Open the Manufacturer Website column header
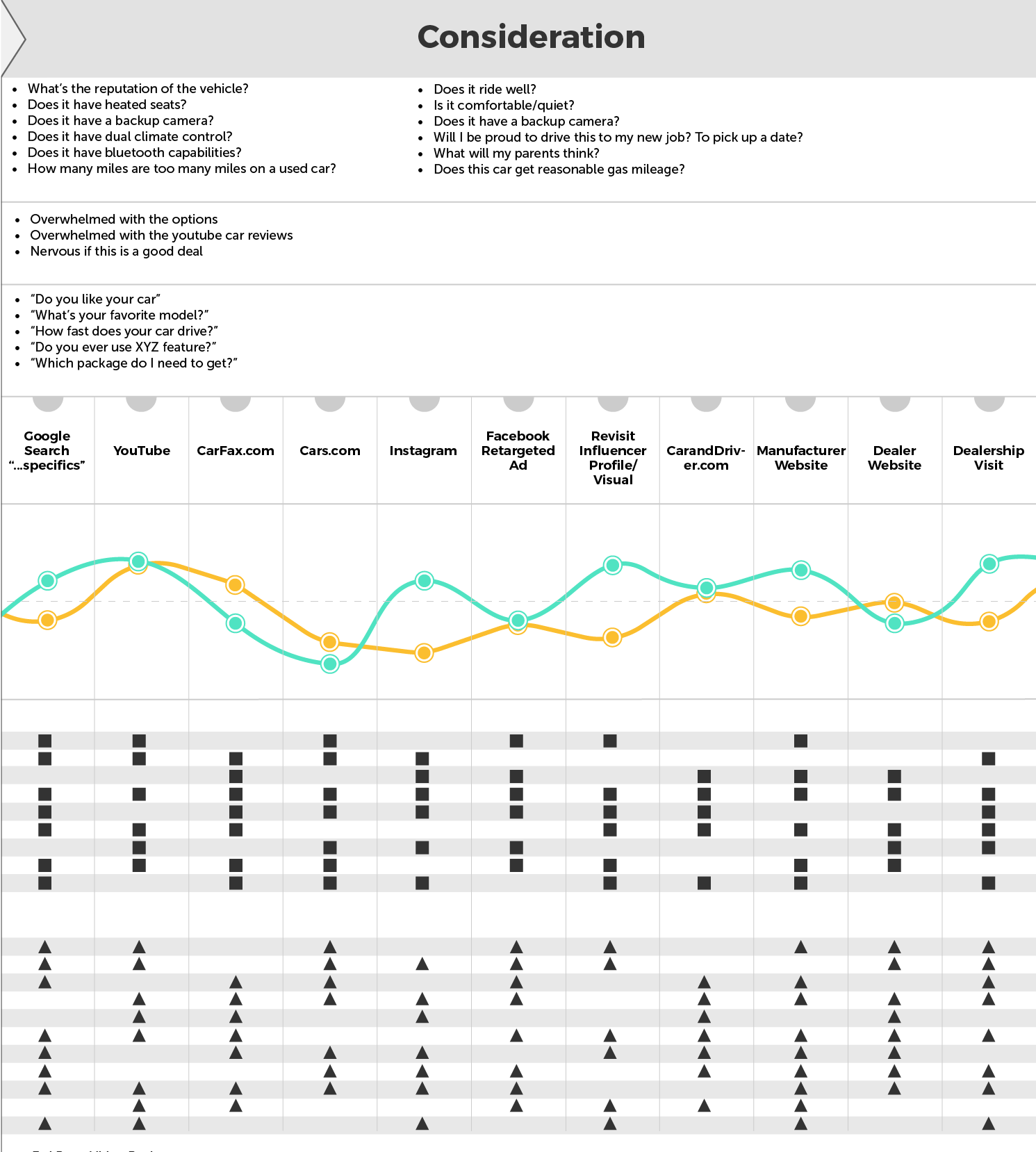The image size is (1036, 1152). click(800, 458)
